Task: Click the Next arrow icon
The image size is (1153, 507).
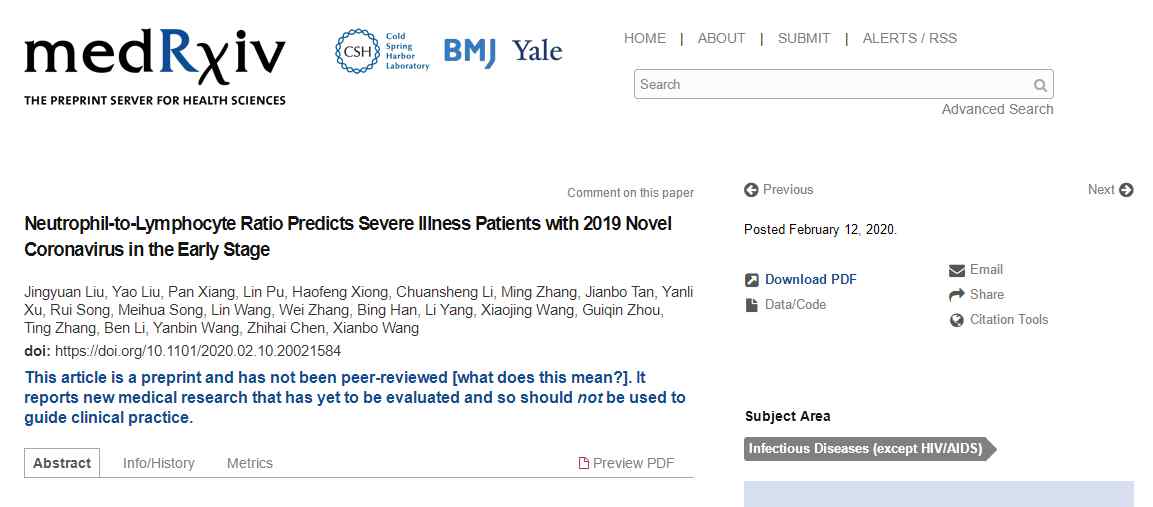Action: click(x=1126, y=190)
